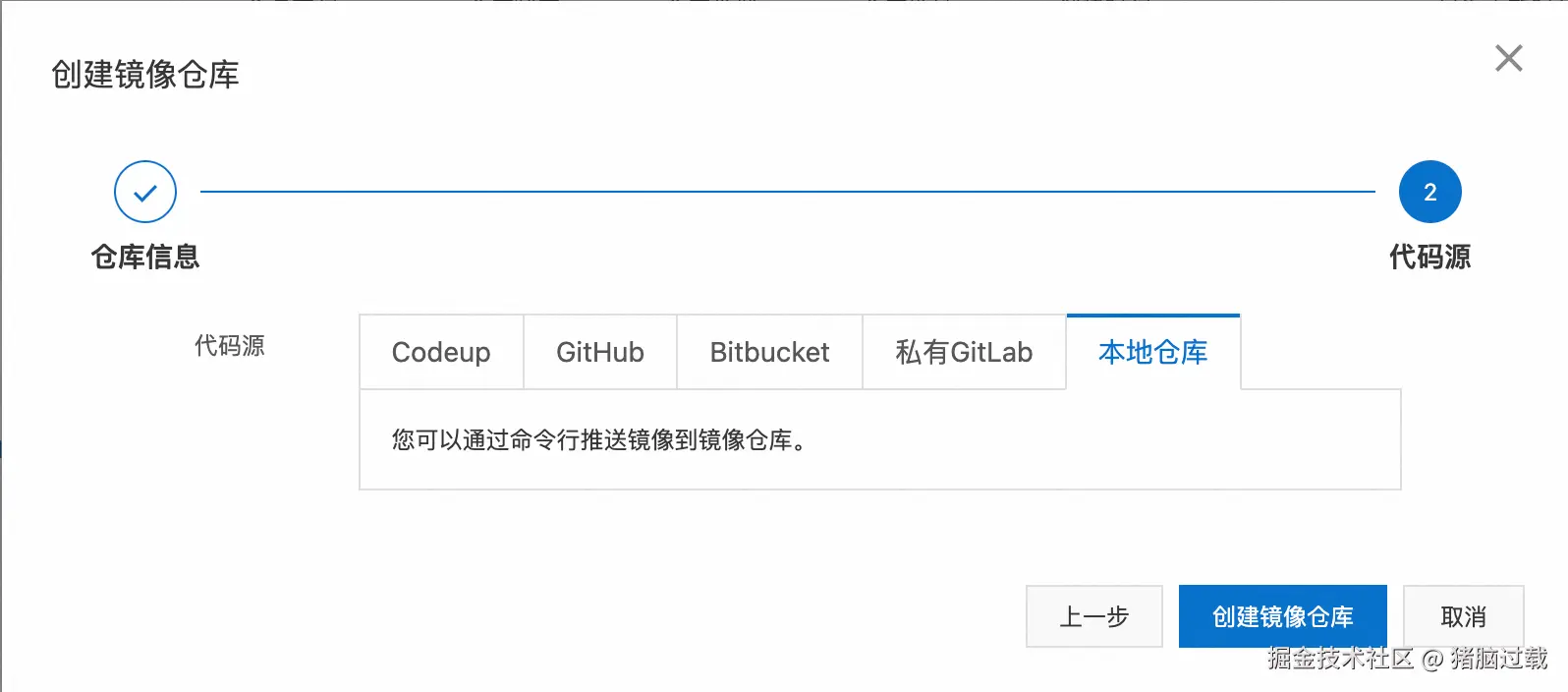Cancel using the 取消 button
This screenshot has height=692, width=1568.
[1464, 616]
